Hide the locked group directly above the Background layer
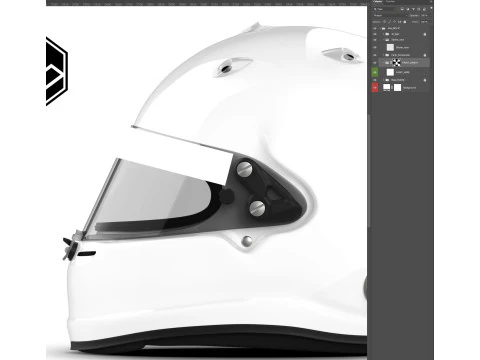 coord(375,80)
